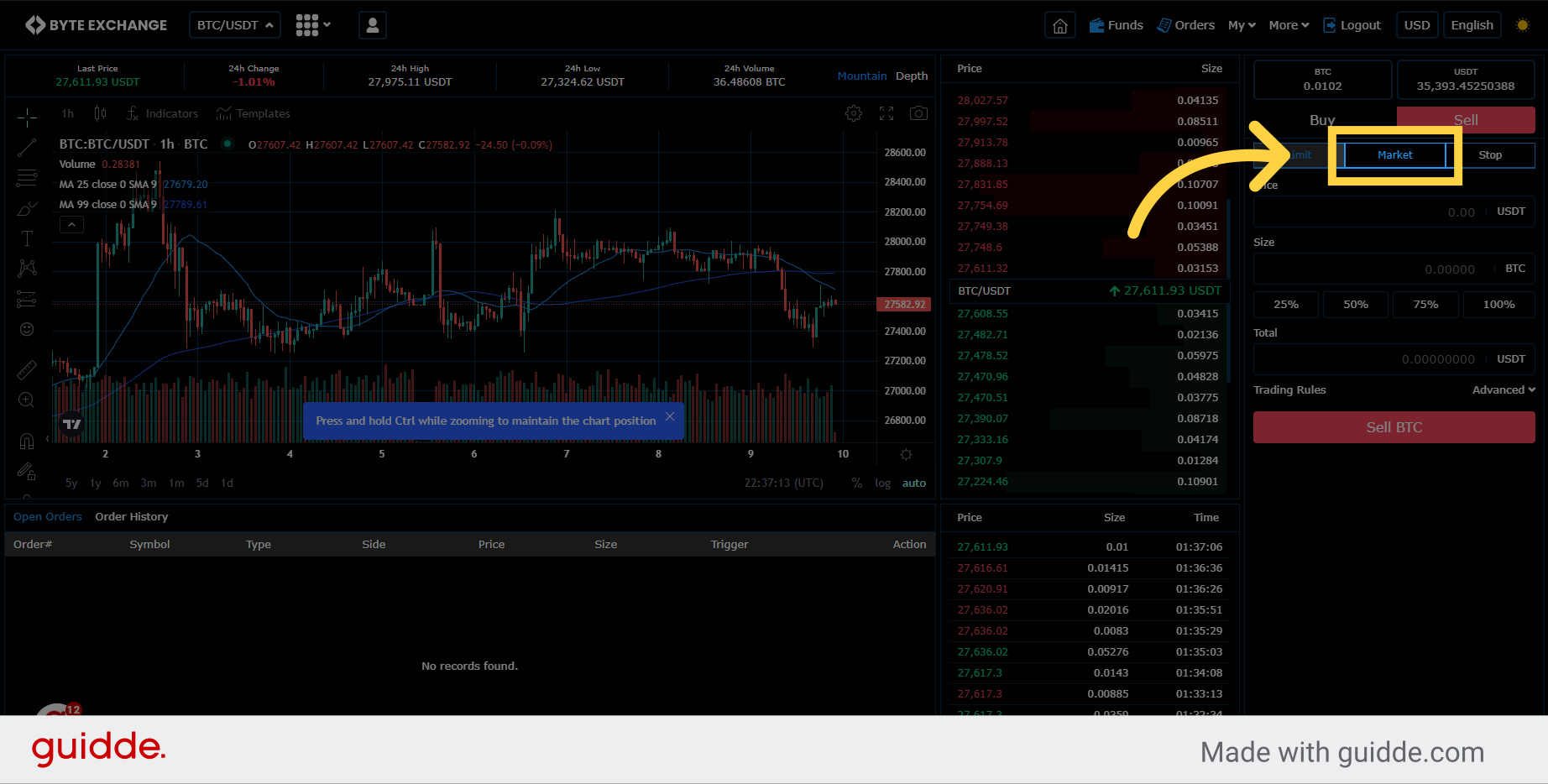Change the USD currency selector

pyautogui.click(x=1417, y=25)
